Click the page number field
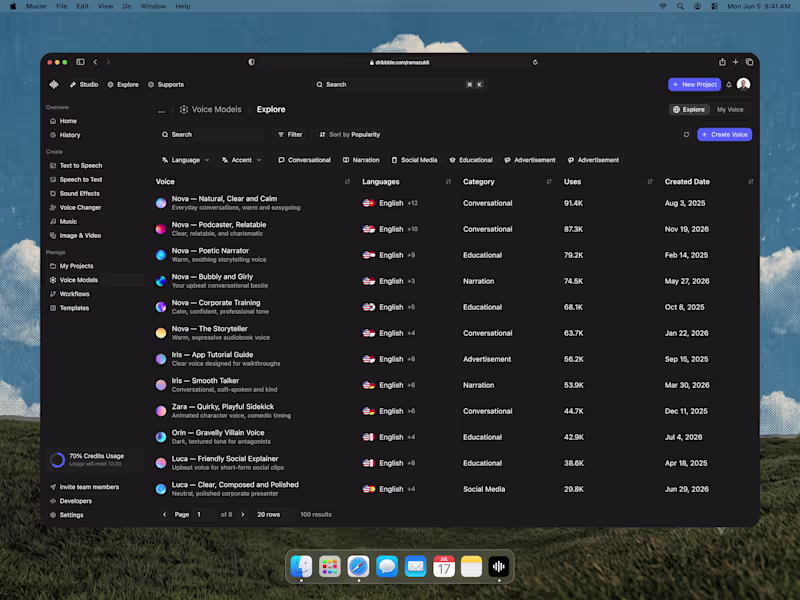This screenshot has height=600, width=800. click(x=205, y=515)
